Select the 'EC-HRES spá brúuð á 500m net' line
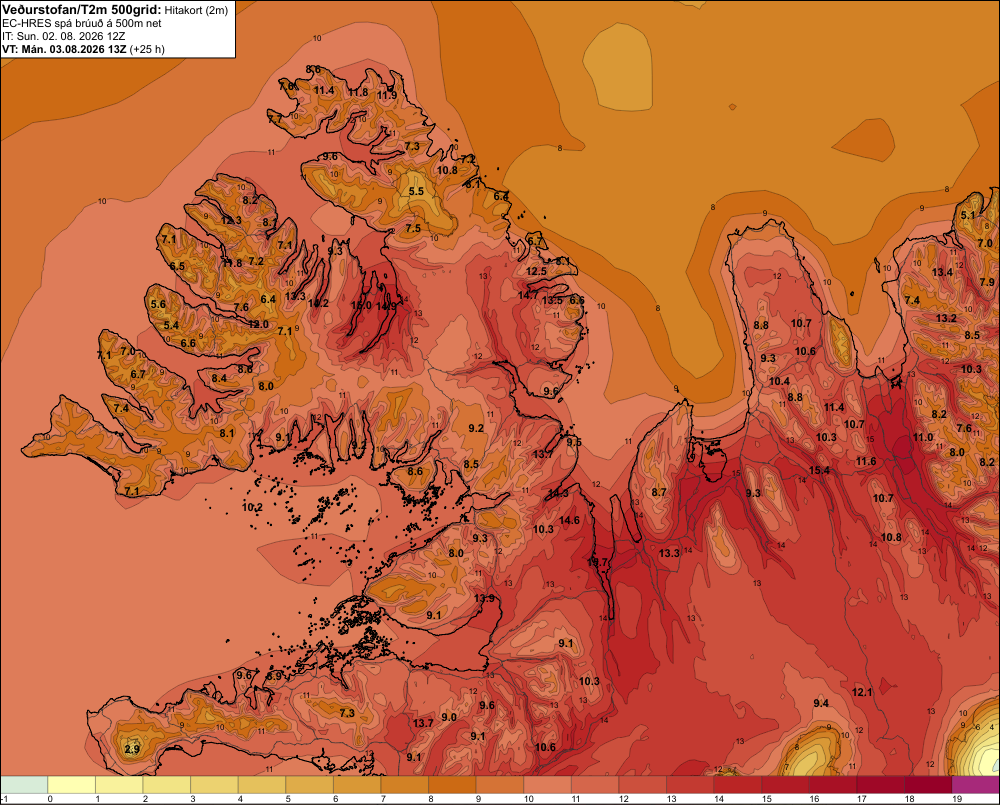Image resolution: width=1000 pixels, height=805 pixels. coord(82,23)
